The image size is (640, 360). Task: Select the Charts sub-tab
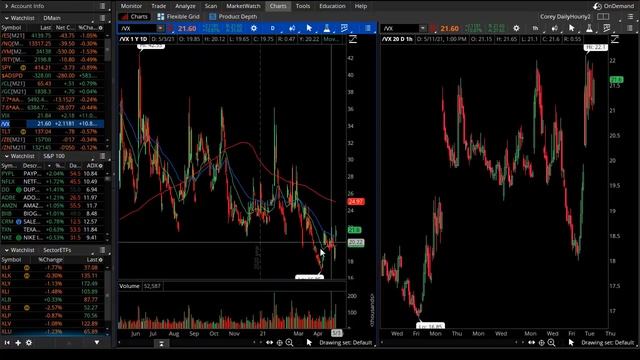coord(134,17)
